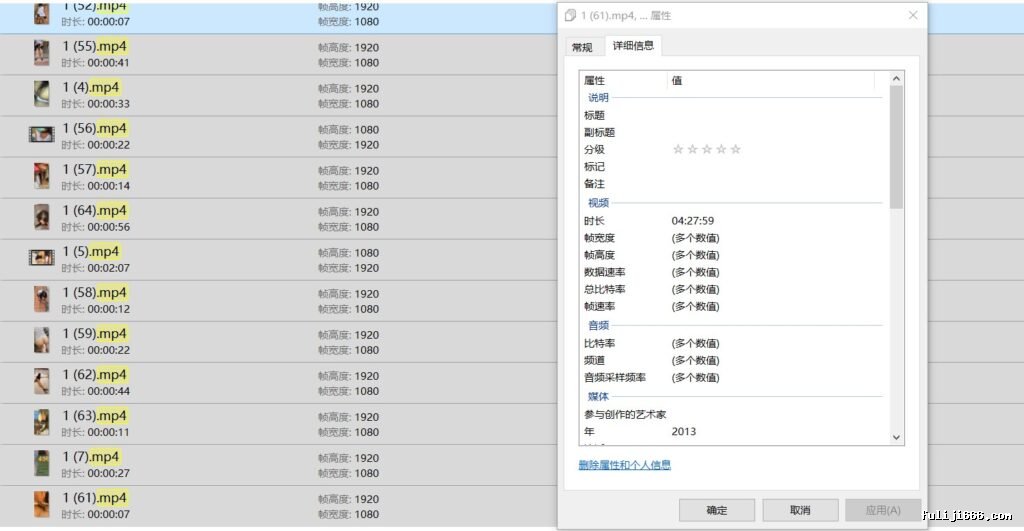Image resolution: width=1024 pixels, height=531 pixels.
Task: Select file name 1 (5).mp4
Action: pyautogui.click(x=91, y=251)
